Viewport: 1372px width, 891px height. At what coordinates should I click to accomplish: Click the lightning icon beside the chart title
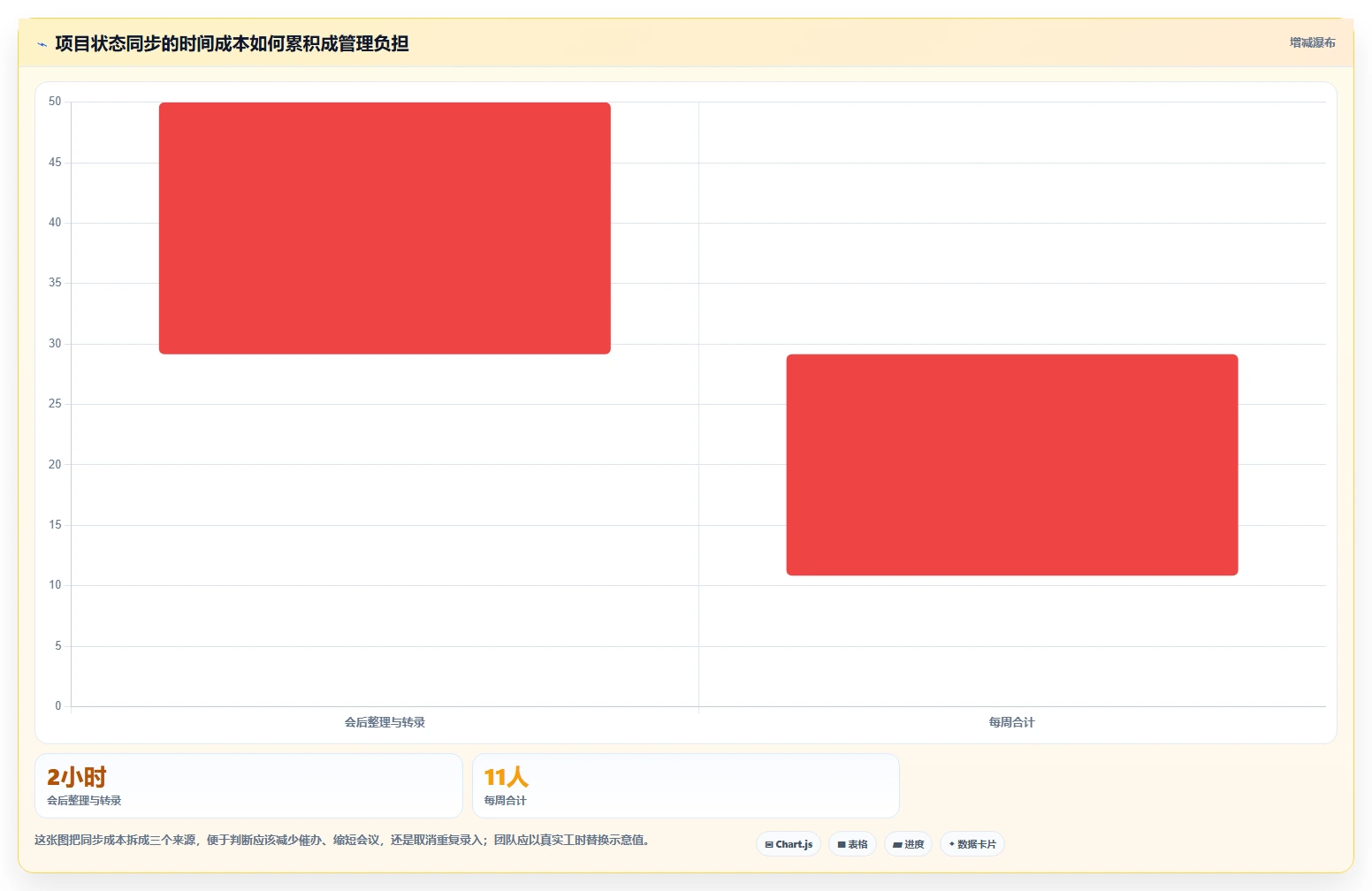point(42,44)
